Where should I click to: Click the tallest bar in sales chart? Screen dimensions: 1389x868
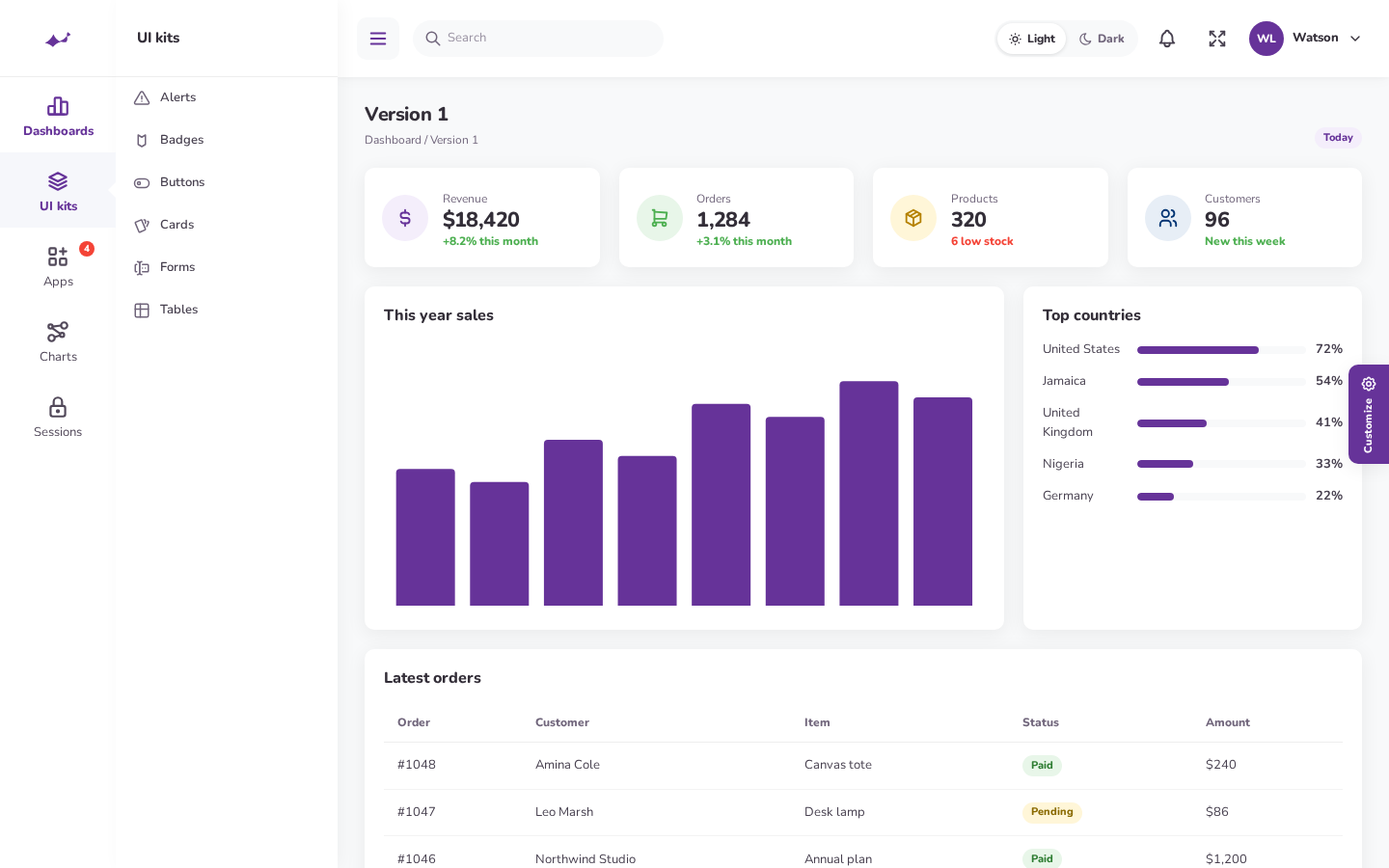click(x=869, y=493)
